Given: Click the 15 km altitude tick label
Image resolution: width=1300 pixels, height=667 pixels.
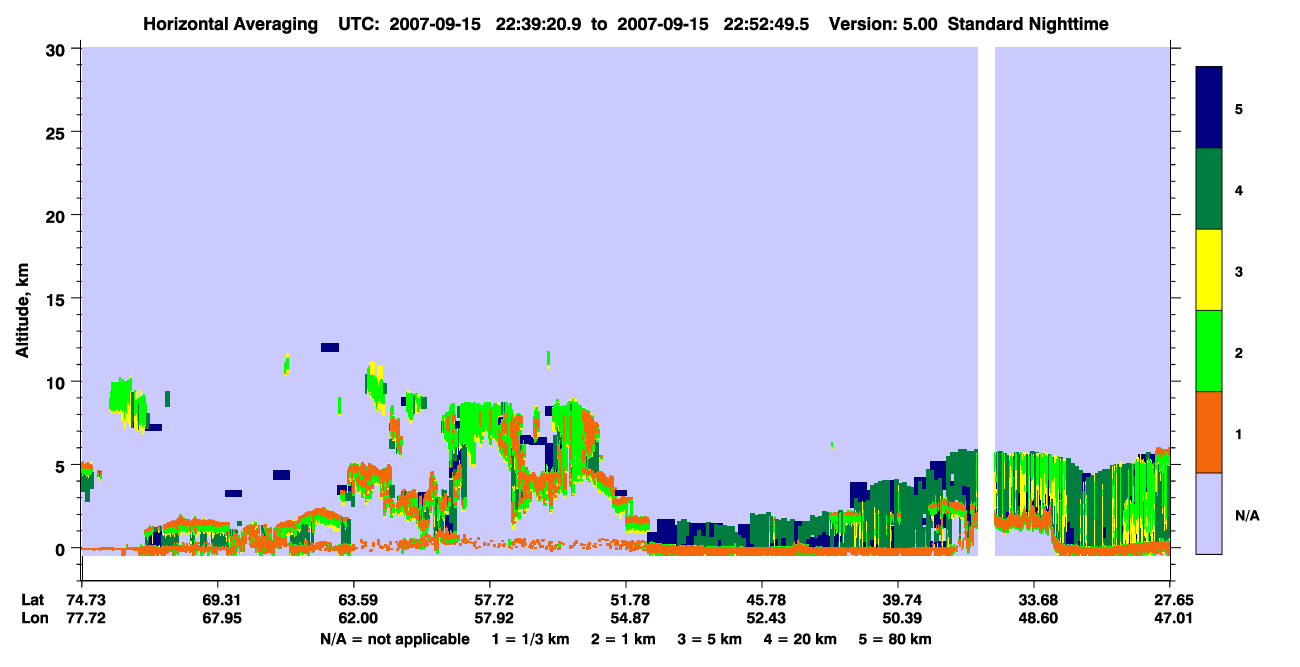Looking at the screenshot, I should (58, 299).
